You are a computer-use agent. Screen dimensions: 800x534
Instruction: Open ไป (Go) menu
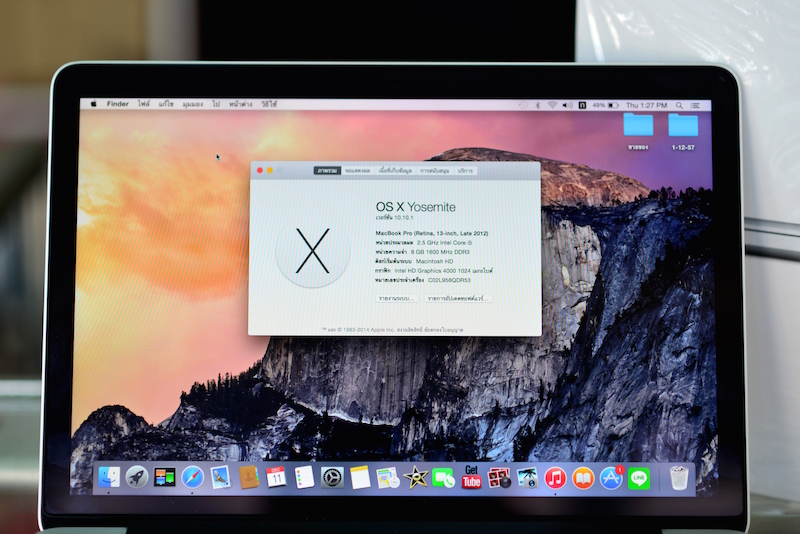(x=216, y=104)
